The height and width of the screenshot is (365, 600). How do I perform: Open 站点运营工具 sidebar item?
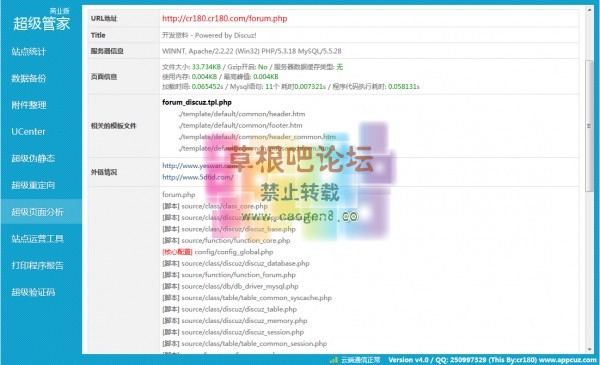coord(38,239)
